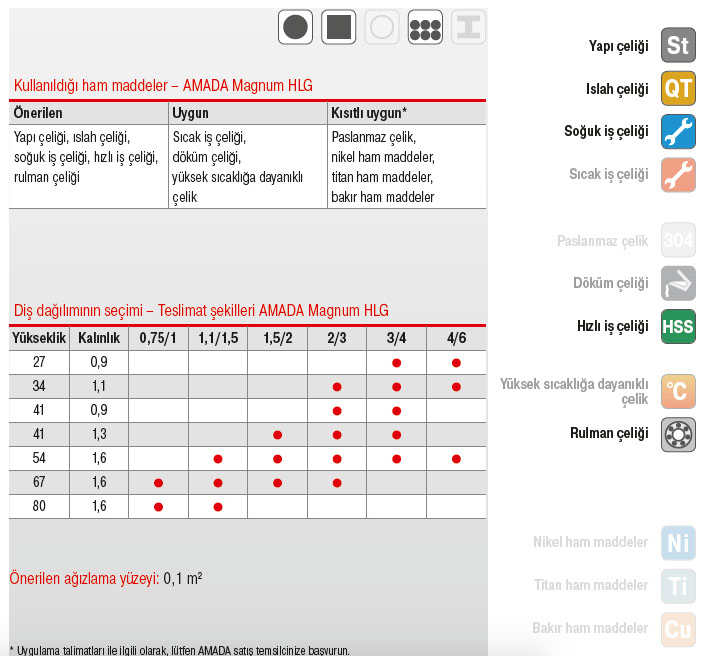Click the 'Yükseklik' column header
714x660 pixels.
39,338
